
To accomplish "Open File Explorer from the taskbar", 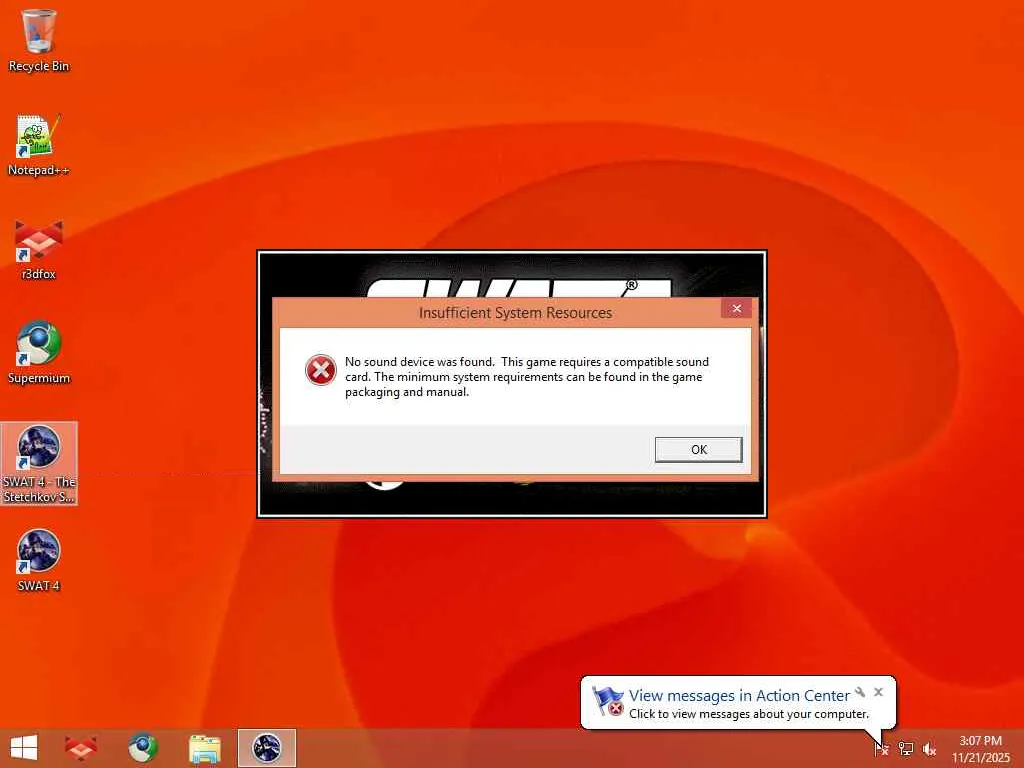I will pos(204,748).
